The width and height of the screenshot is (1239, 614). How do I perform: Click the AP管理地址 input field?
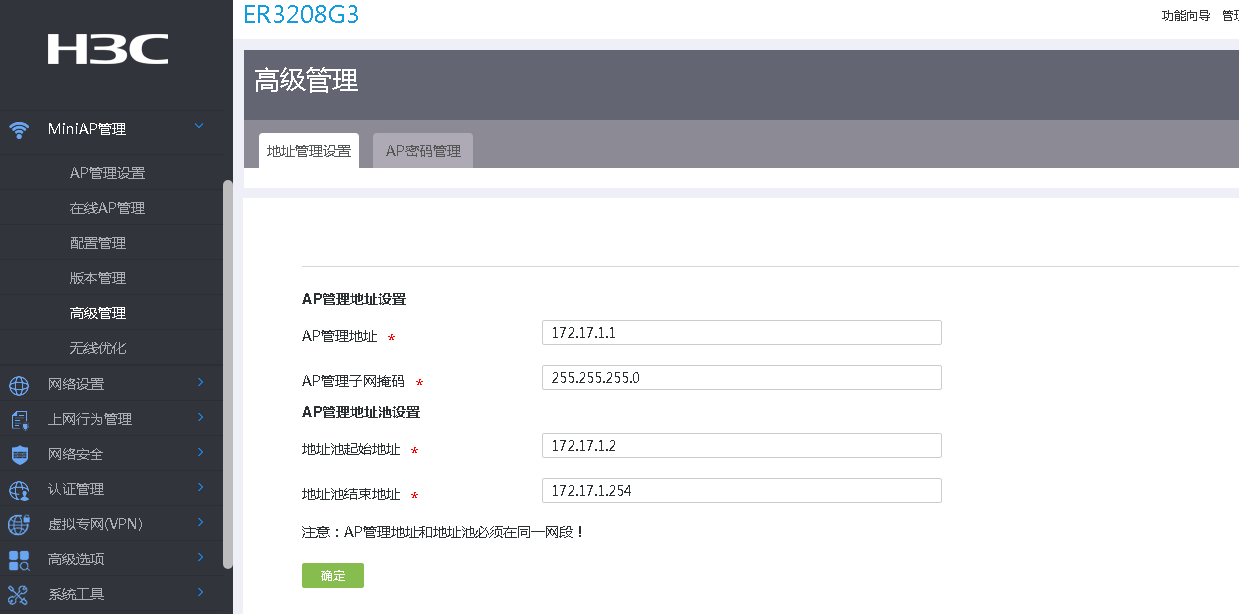pyautogui.click(x=741, y=332)
